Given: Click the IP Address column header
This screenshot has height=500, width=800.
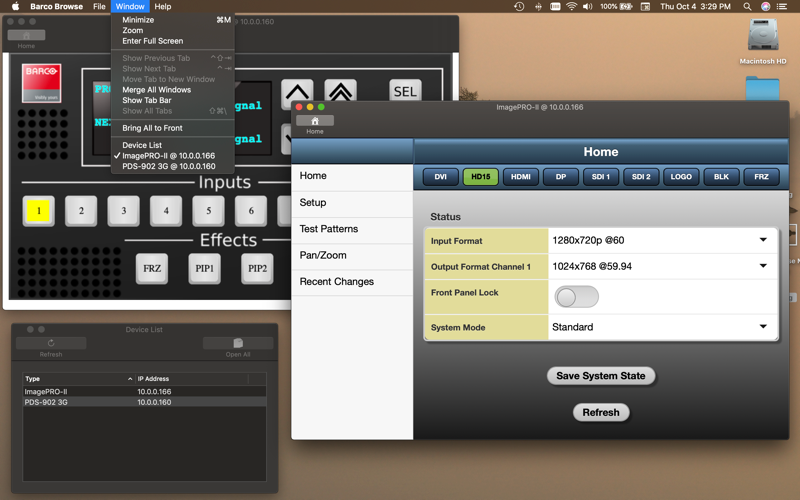Looking at the screenshot, I should (x=191, y=379).
